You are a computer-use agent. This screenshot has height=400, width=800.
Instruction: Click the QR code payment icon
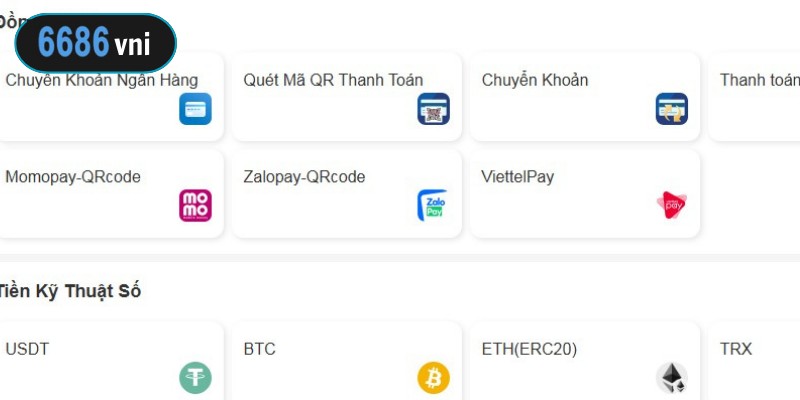(434, 109)
